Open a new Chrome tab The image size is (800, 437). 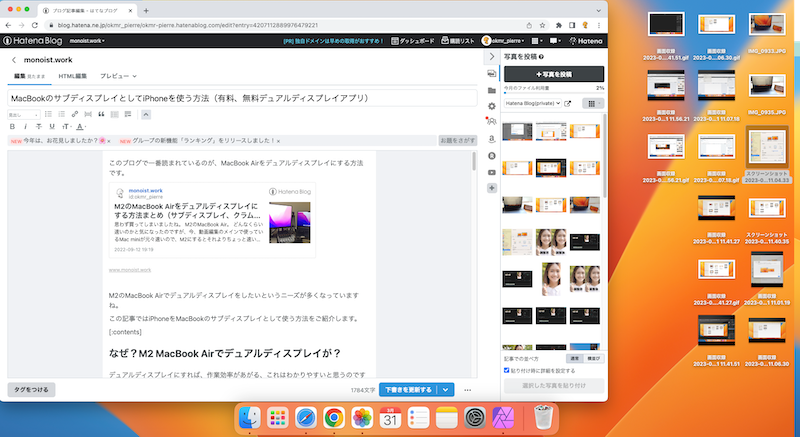(x=146, y=10)
